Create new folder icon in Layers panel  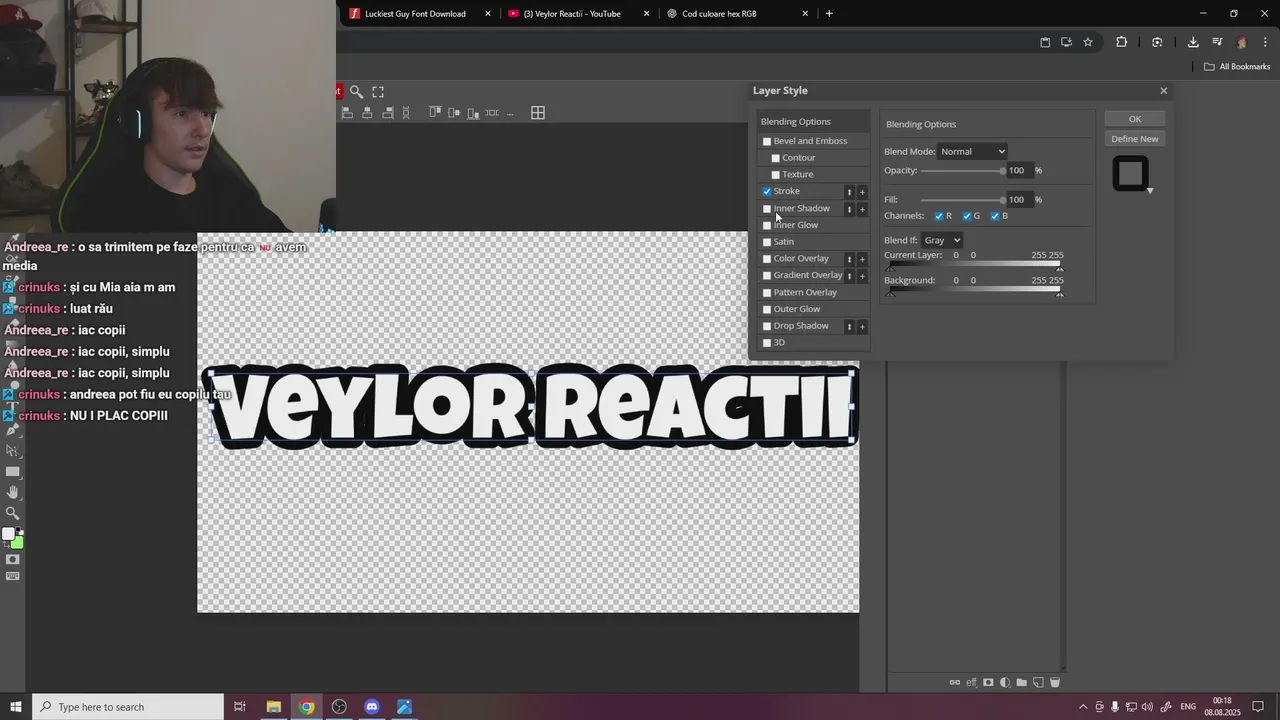[x=1021, y=683]
